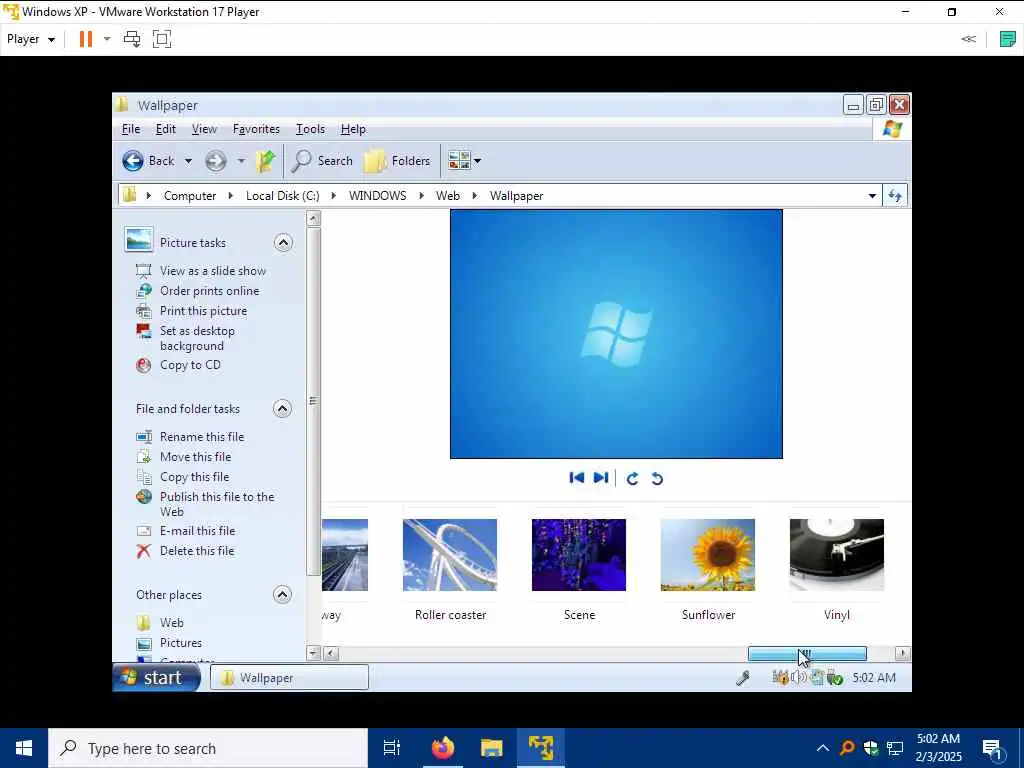Viewport: 1024px width, 768px height.
Task: Open Pictures in Other places
Action: point(181,643)
